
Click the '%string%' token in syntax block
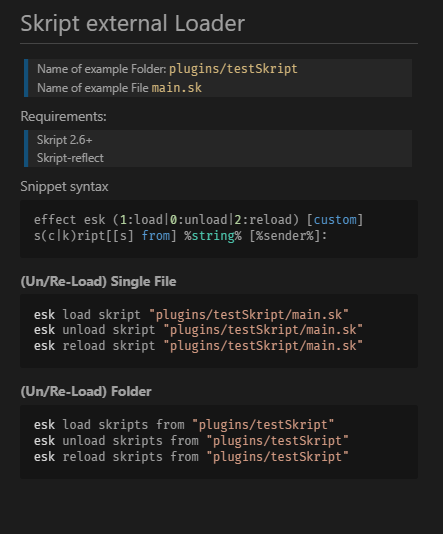tap(213, 236)
